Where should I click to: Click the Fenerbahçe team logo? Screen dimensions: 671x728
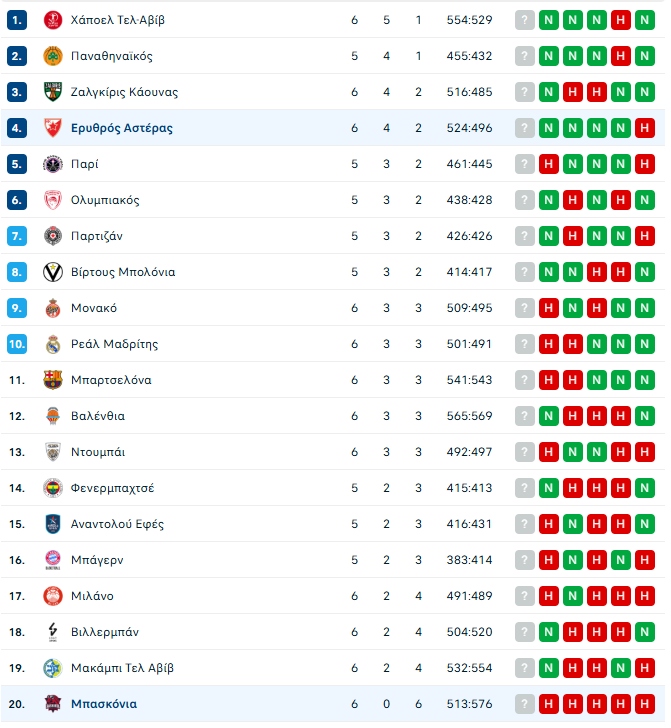click(x=53, y=488)
